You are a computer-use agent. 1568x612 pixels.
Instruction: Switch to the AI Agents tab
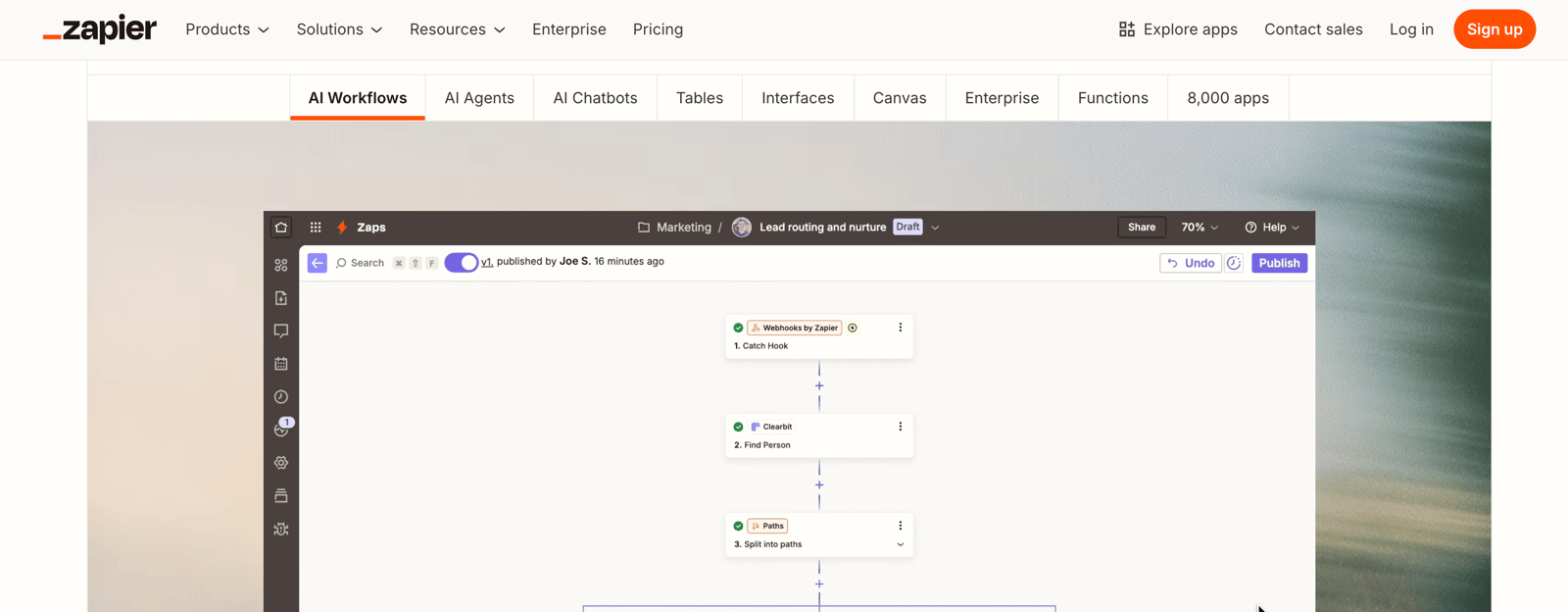479,98
